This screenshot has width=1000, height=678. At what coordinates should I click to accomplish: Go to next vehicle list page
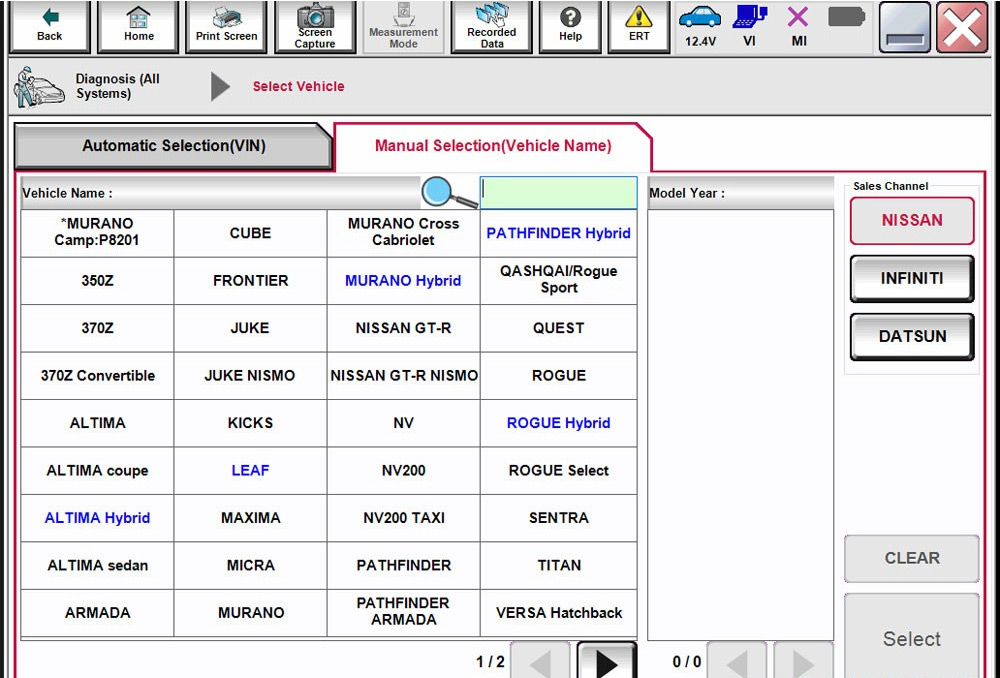tap(607, 660)
